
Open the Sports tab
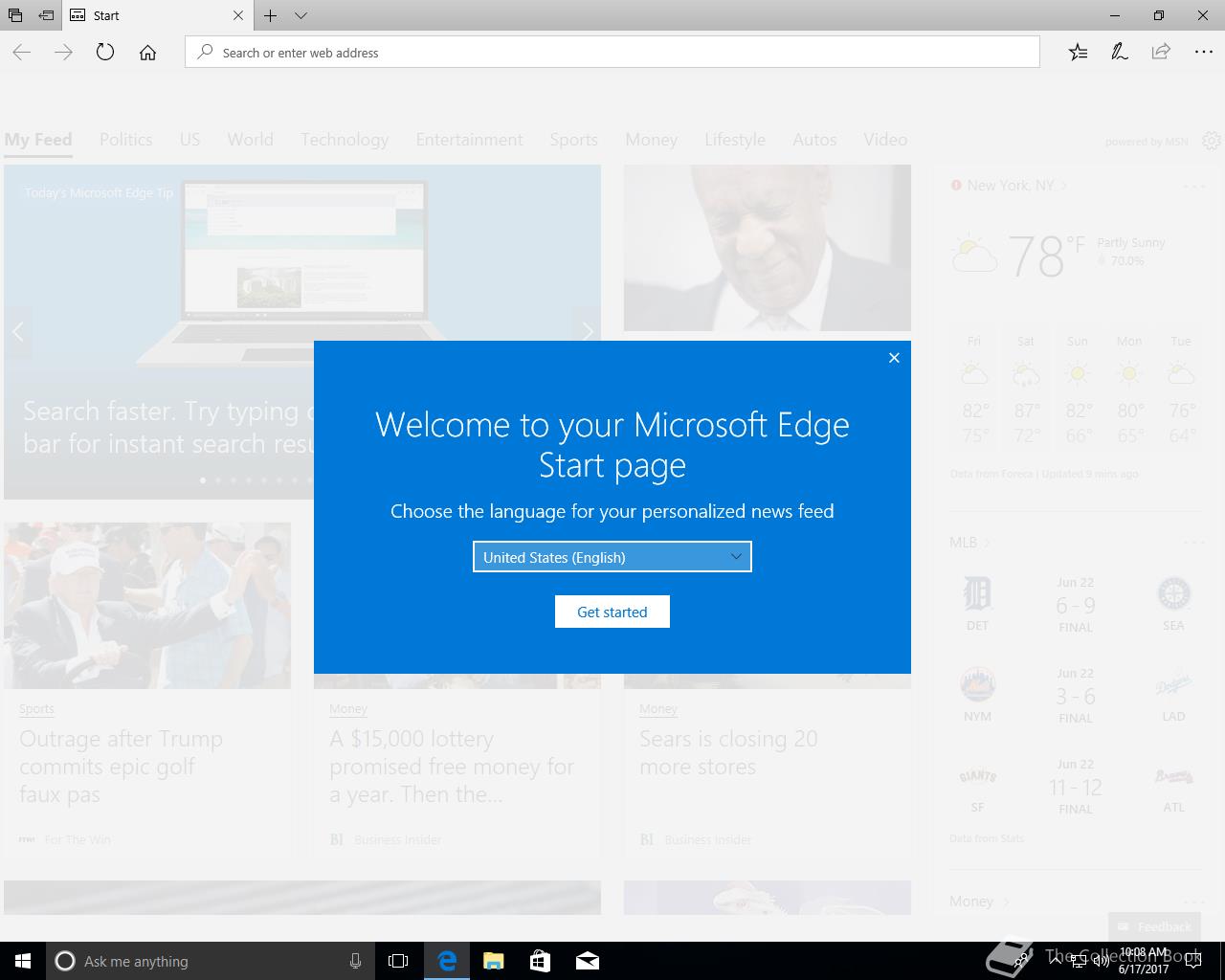point(574,140)
